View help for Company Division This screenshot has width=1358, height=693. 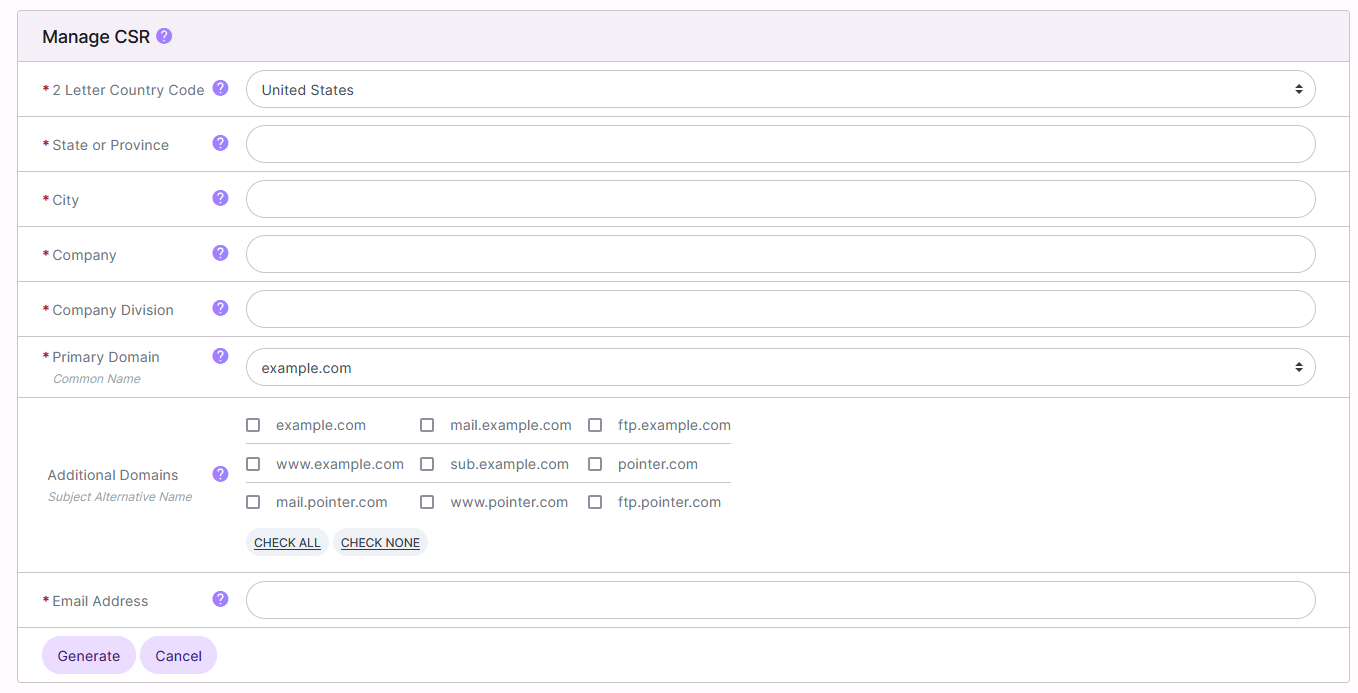tap(220, 308)
